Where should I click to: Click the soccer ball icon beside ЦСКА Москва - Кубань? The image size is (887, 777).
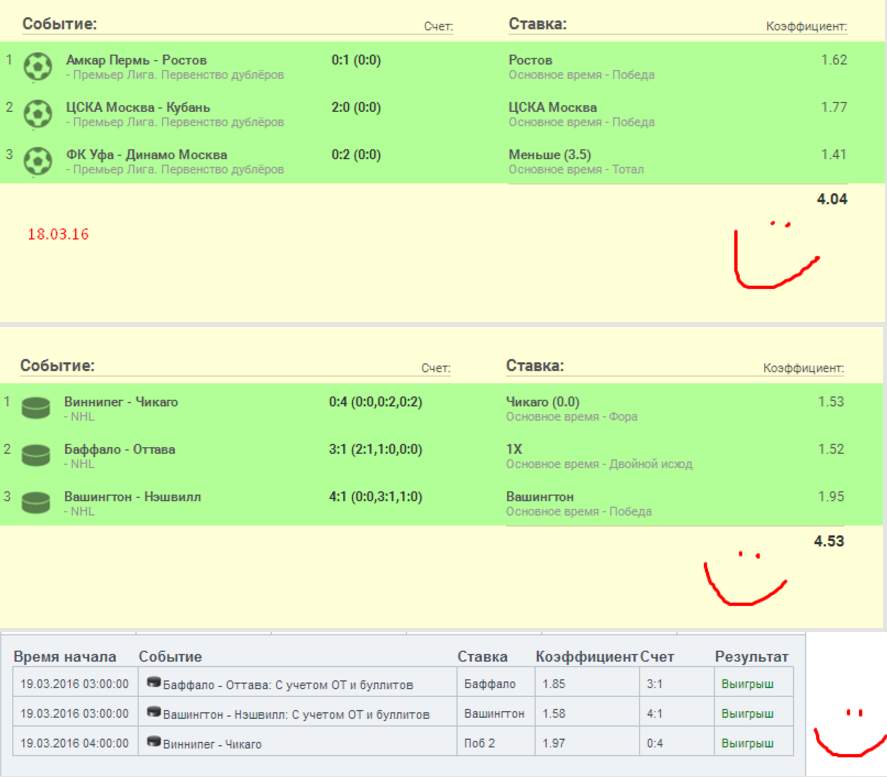pyautogui.click(x=37, y=114)
